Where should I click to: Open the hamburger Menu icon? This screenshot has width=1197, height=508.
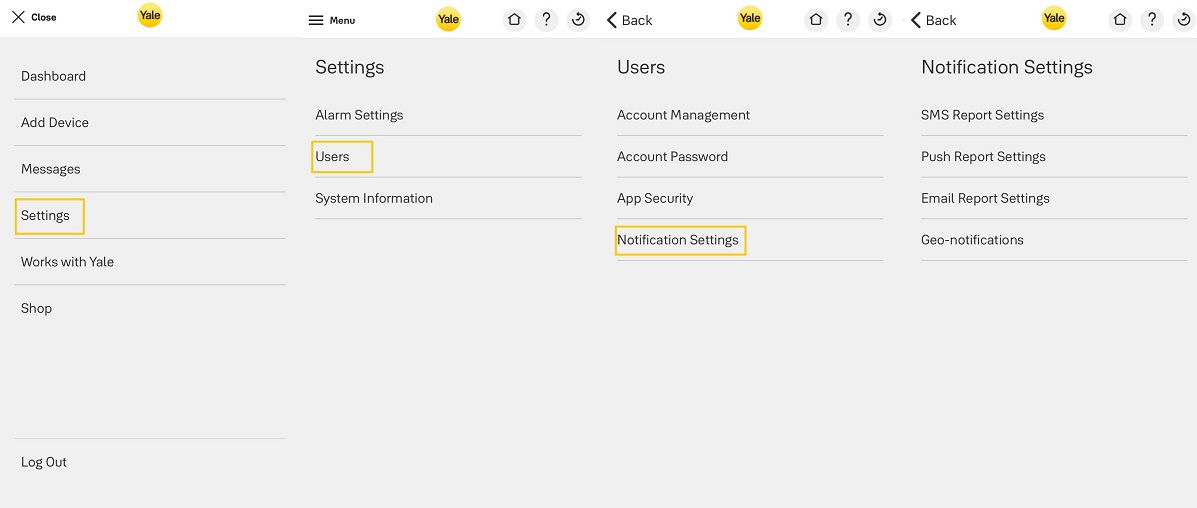(x=316, y=21)
